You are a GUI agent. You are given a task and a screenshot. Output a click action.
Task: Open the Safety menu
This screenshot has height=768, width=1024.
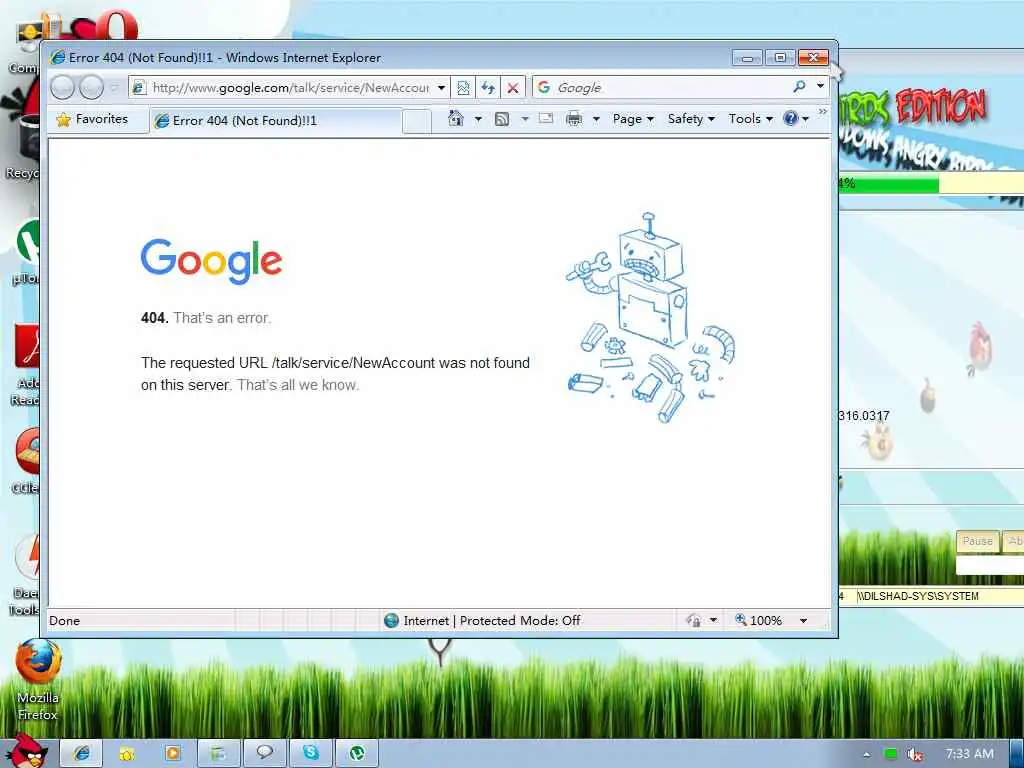pos(691,119)
